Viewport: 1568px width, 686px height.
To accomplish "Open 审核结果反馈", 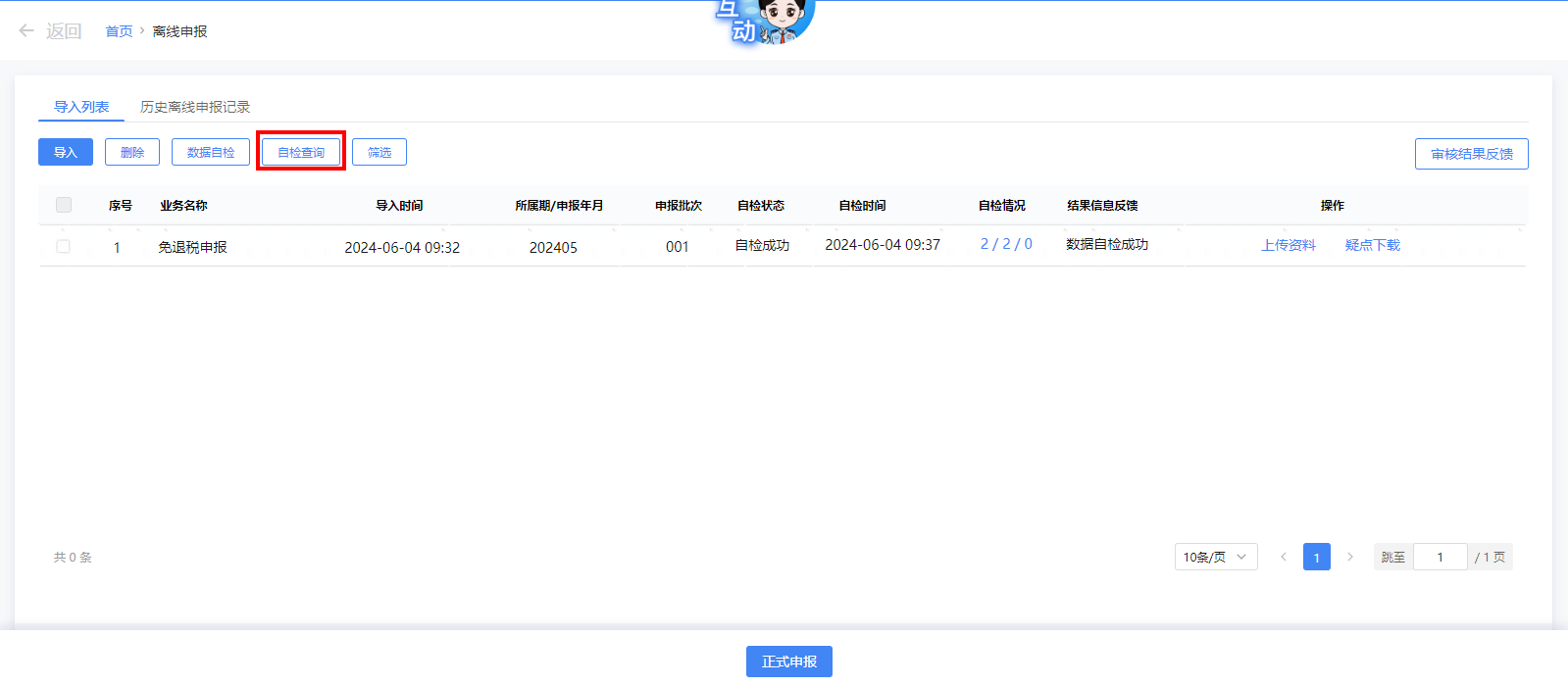I will [x=1471, y=154].
